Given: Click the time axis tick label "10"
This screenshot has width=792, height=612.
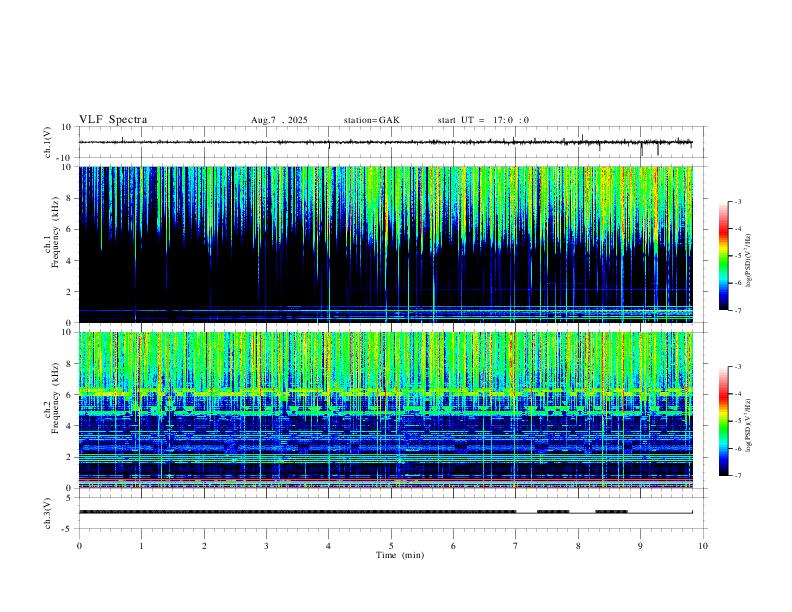Looking at the screenshot, I should 703,546.
